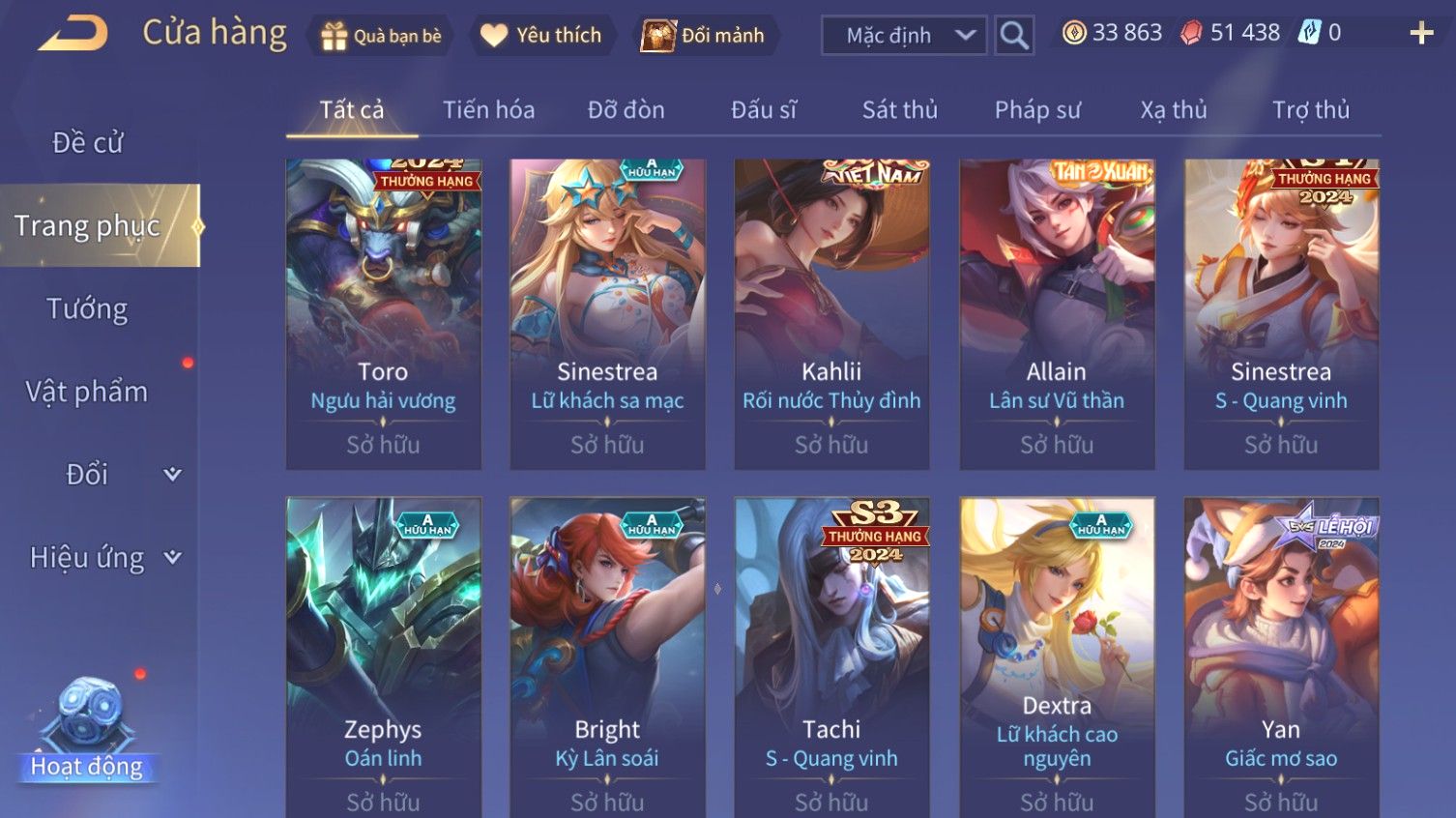Tap the red gem currency icon
The width and height of the screenshot is (1456, 818).
coord(1191,33)
